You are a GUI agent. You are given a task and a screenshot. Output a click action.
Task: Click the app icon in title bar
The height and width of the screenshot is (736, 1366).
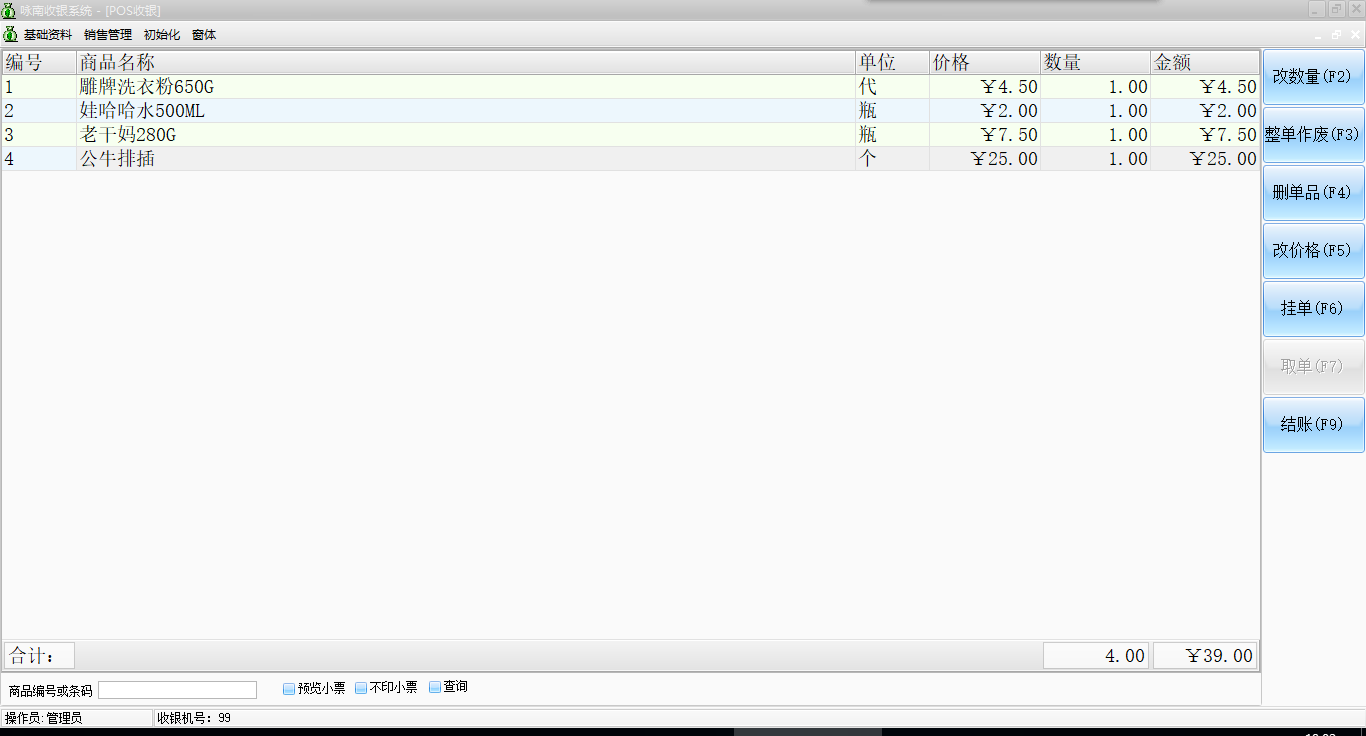point(9,10)
